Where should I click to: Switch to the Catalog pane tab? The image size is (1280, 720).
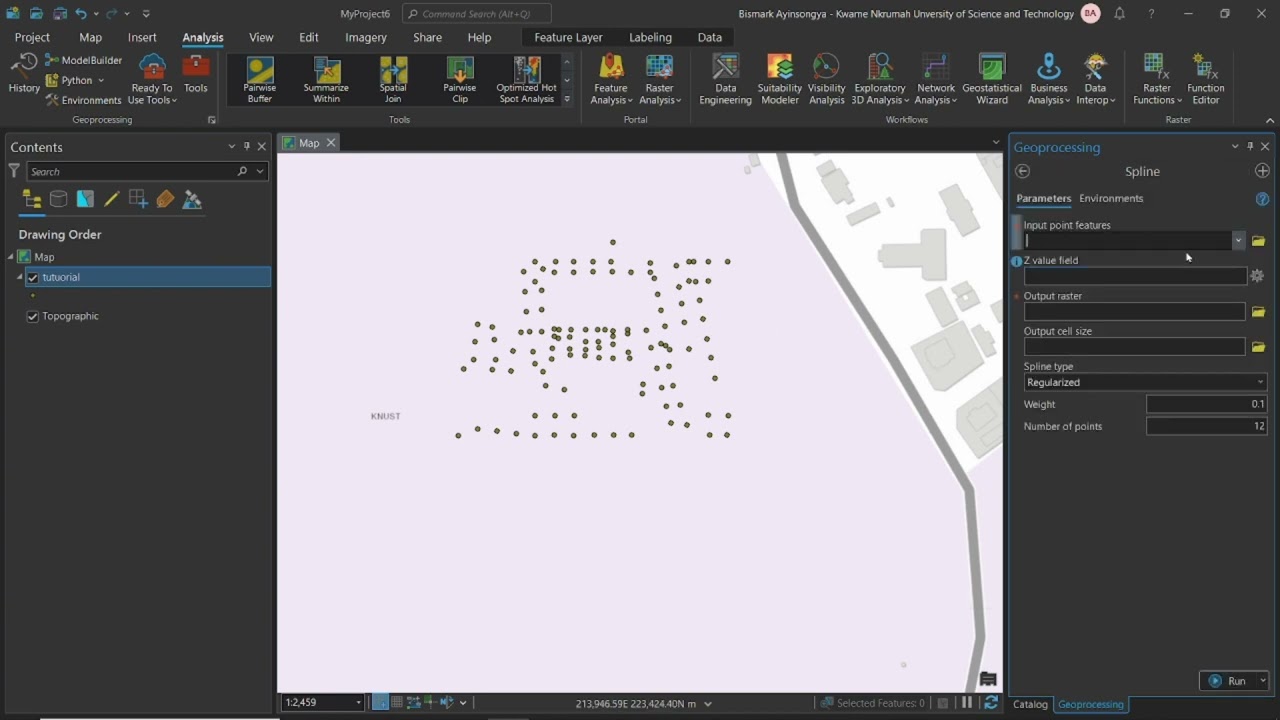pos(1030,704)
